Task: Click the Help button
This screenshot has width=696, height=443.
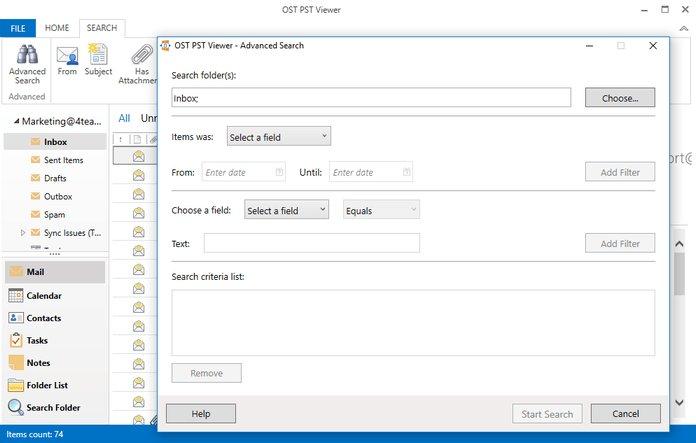Action: [201, 414]
